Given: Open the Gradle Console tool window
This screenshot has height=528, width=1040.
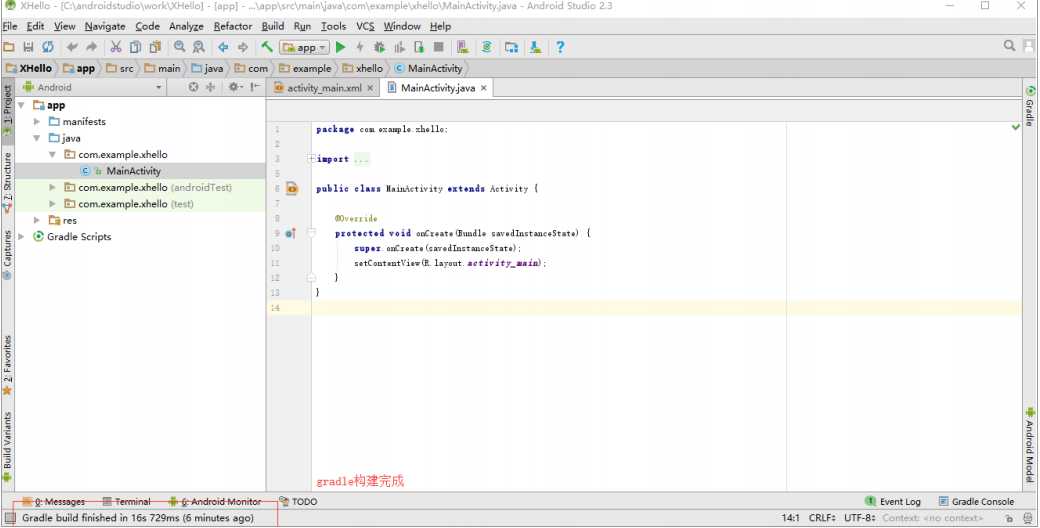Looking at the screenshot, I should (976, 502).
